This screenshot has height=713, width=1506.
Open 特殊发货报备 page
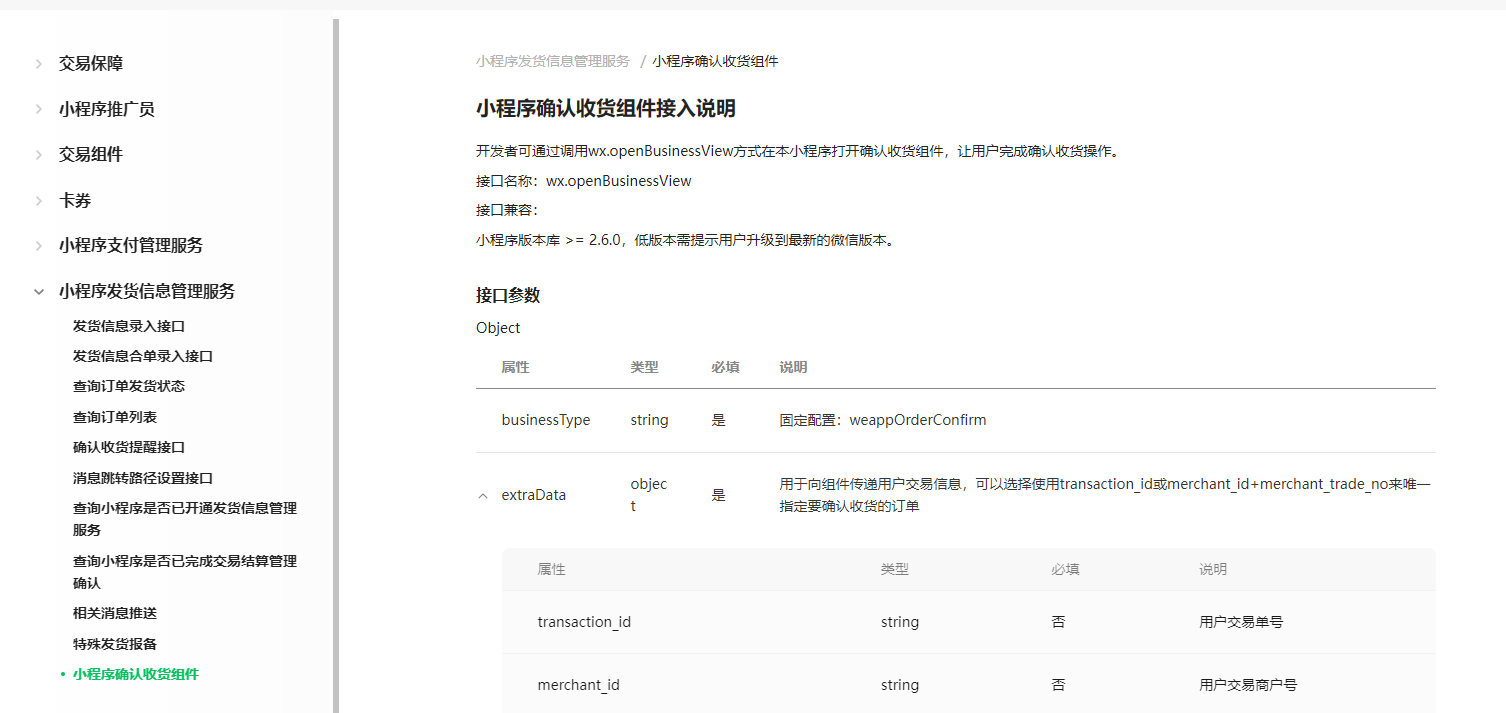(115, 644)
